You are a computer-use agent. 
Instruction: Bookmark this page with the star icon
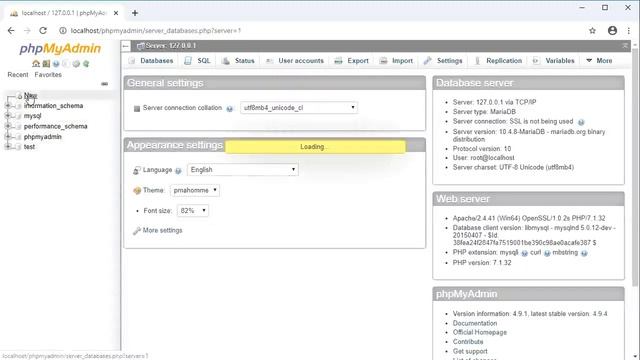click(x=592, y=31)
